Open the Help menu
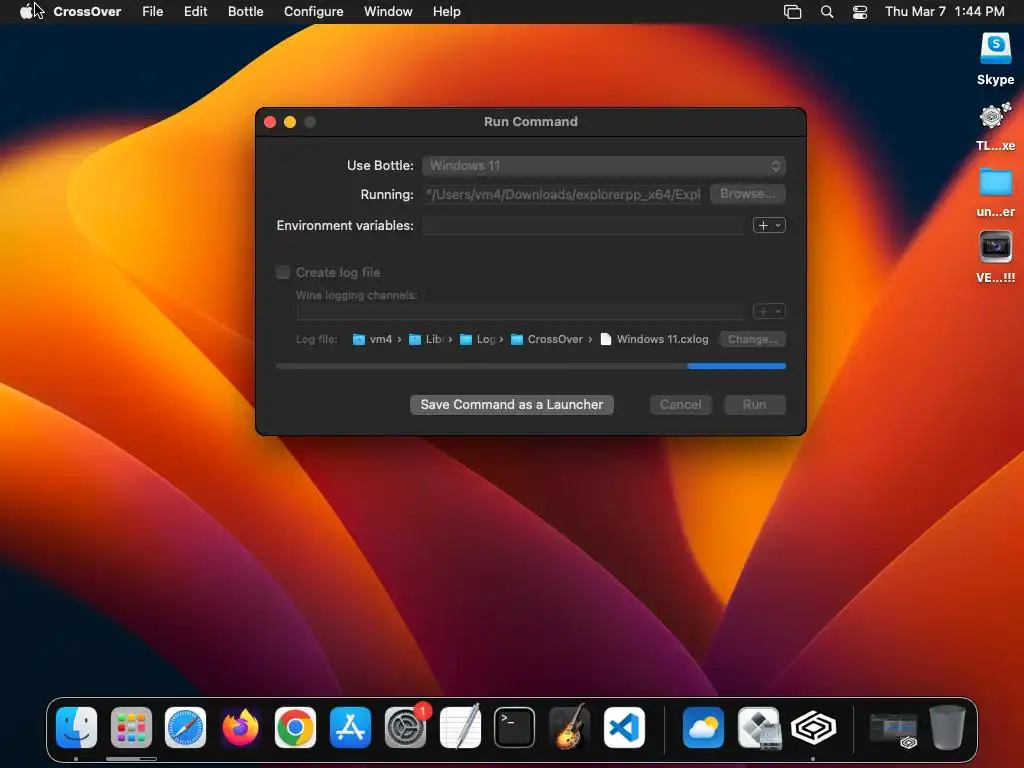 [x=447, y=11]
